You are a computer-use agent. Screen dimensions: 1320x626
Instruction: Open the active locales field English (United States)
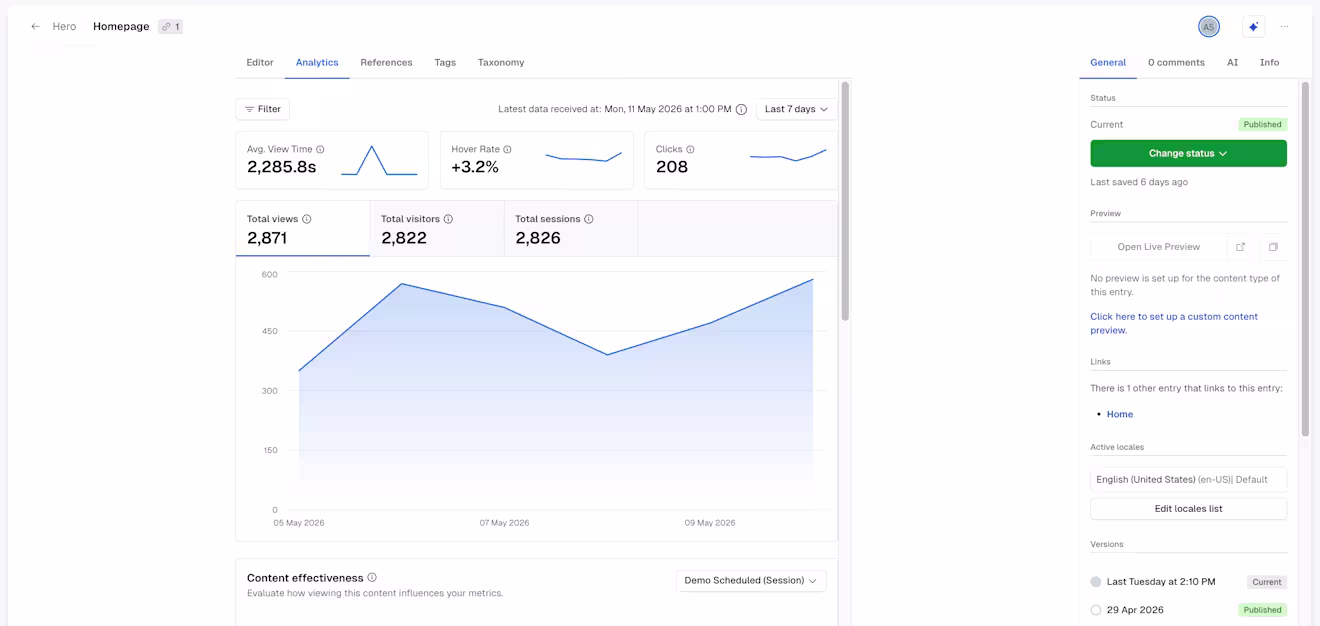[x=1188, y=479]
